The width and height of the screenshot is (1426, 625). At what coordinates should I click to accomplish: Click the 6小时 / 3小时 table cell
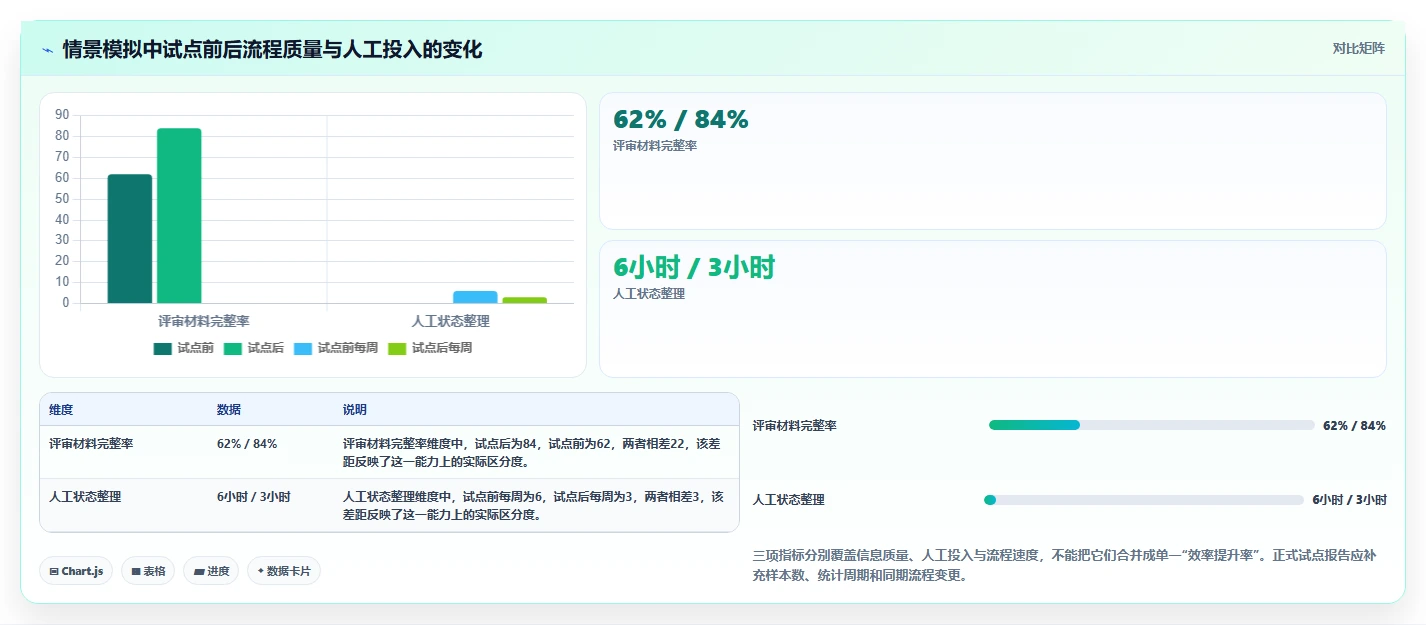(254, 496)
